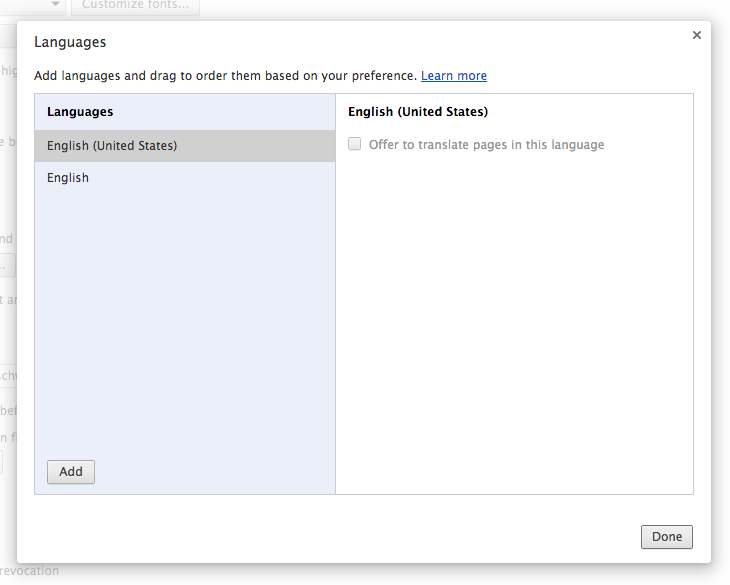Click the "Languages" list column heading
Image resolution: width=730 pixels, height=585 pixels.
(x=80, y=112)
